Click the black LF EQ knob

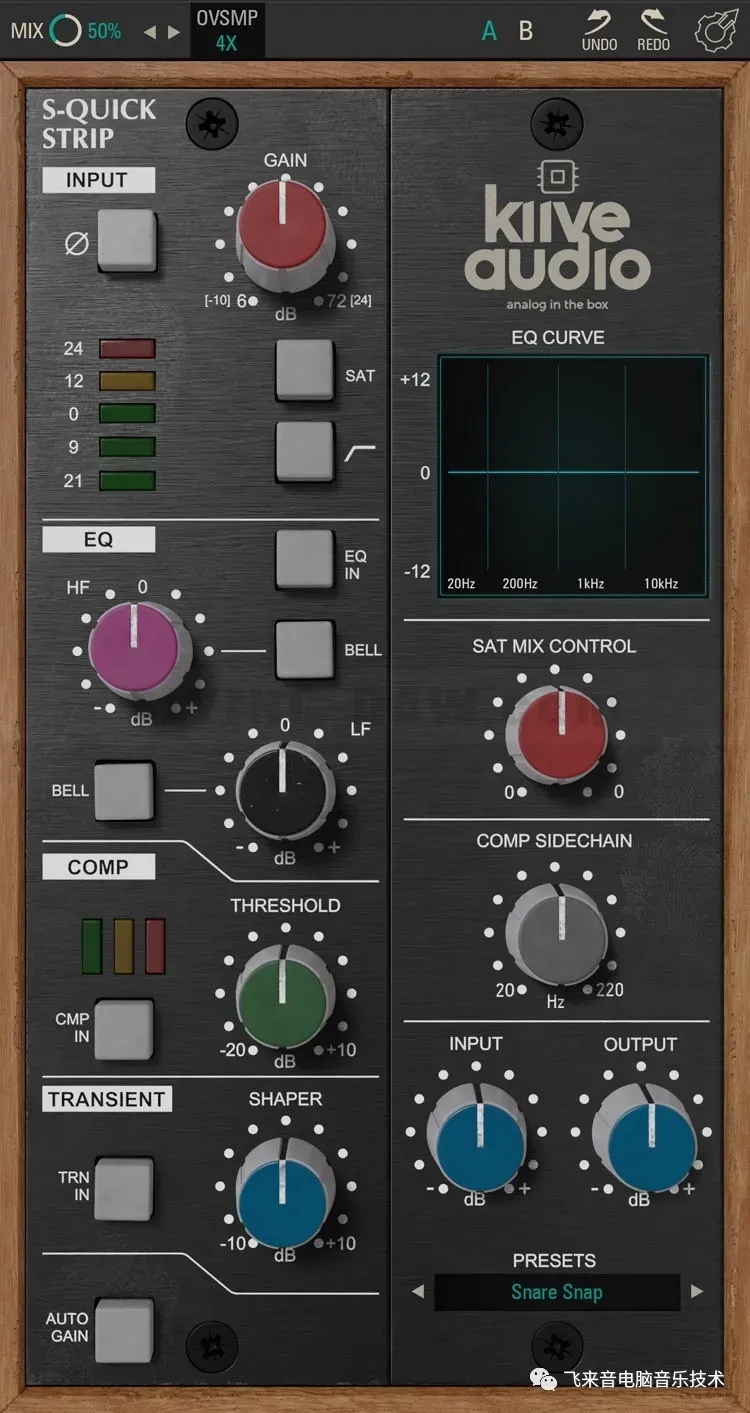pyautogui.click(x=284, y=788)
